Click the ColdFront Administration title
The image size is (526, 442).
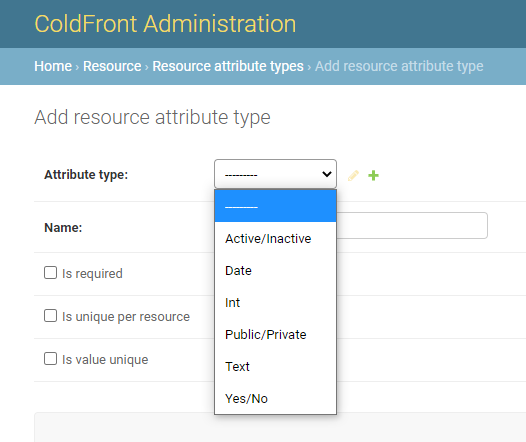165,24
